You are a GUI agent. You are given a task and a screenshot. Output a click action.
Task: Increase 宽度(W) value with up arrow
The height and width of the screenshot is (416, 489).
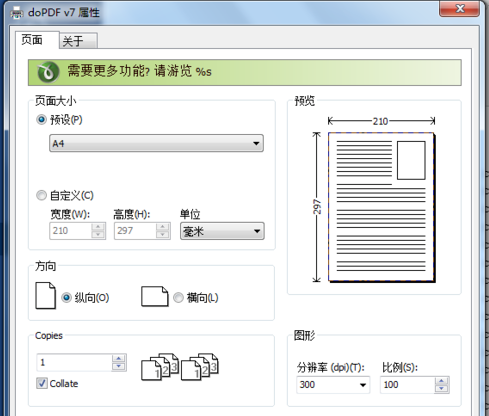[98, 227]
